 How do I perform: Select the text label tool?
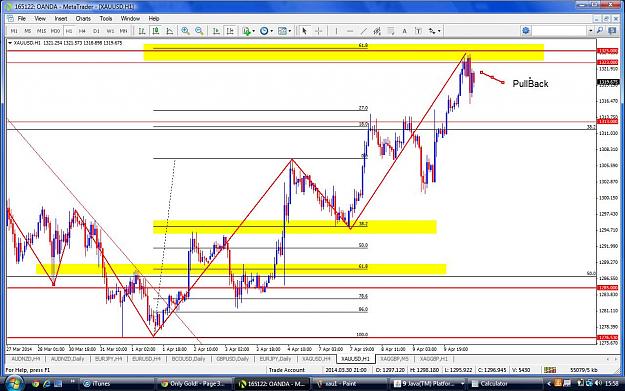[x=418, y=31]
